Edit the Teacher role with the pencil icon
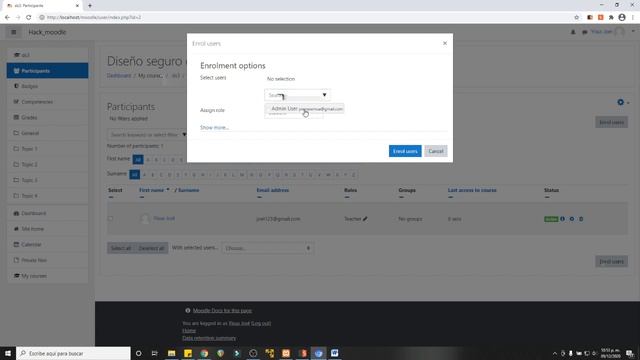The width and height of the screenshot is (640, 360). (x=365, y=219)
